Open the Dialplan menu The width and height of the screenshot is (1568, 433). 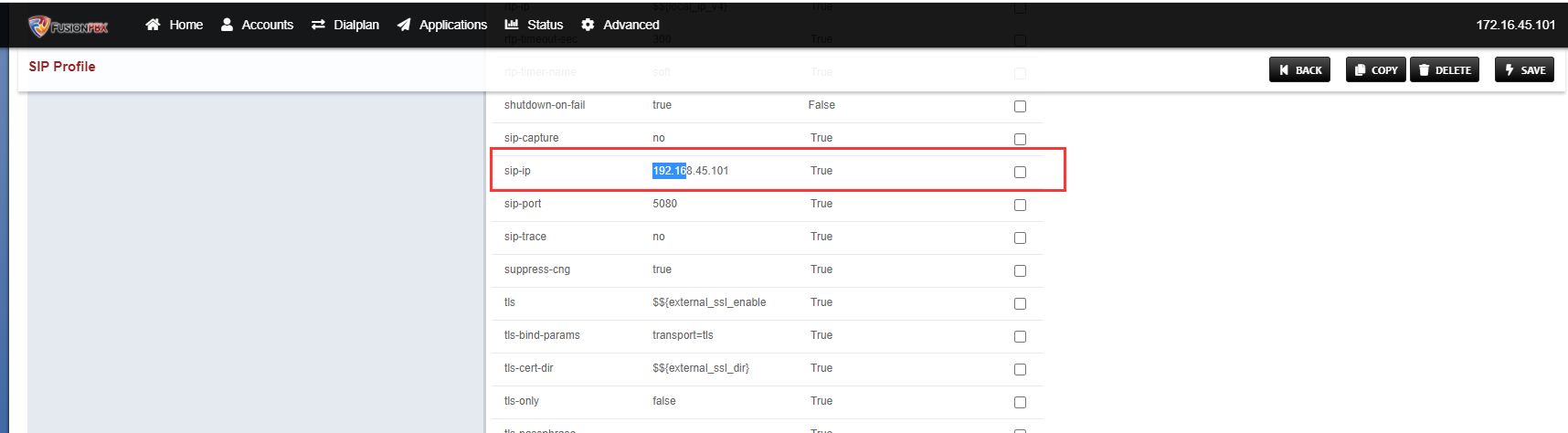[x=345, y=25]
